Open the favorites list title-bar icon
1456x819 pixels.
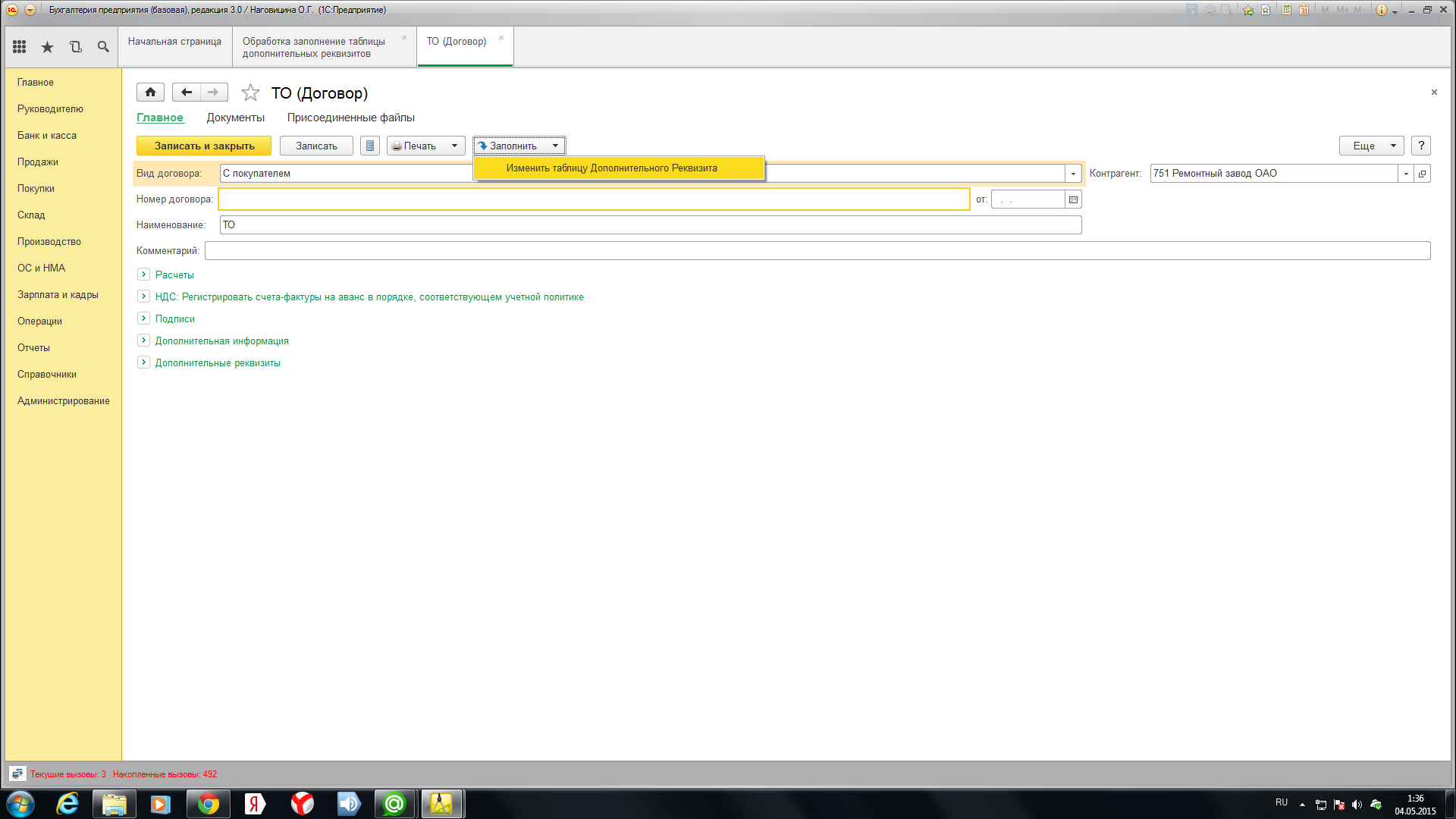pos(1266,10)
